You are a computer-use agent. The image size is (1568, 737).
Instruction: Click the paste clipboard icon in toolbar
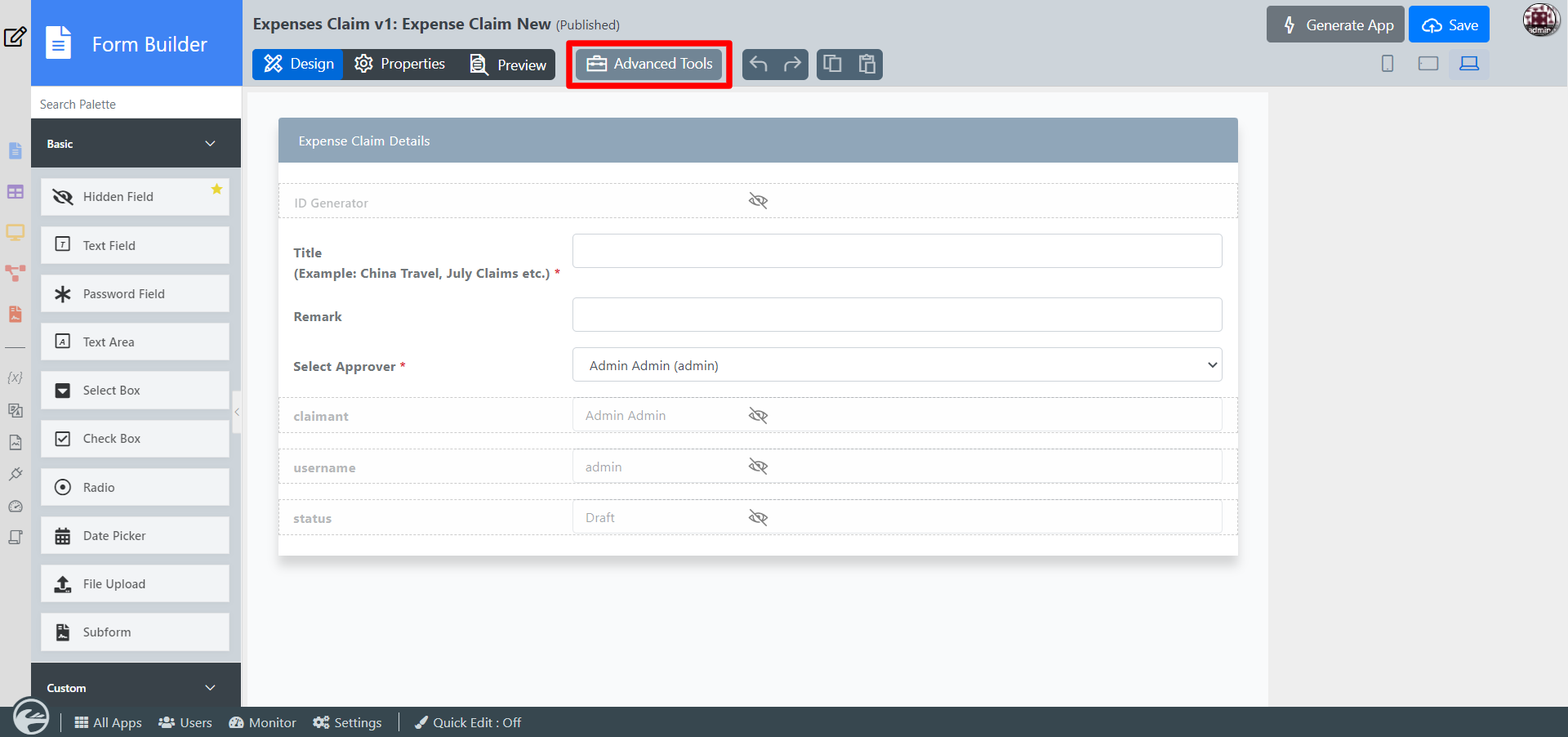point(867,64)
